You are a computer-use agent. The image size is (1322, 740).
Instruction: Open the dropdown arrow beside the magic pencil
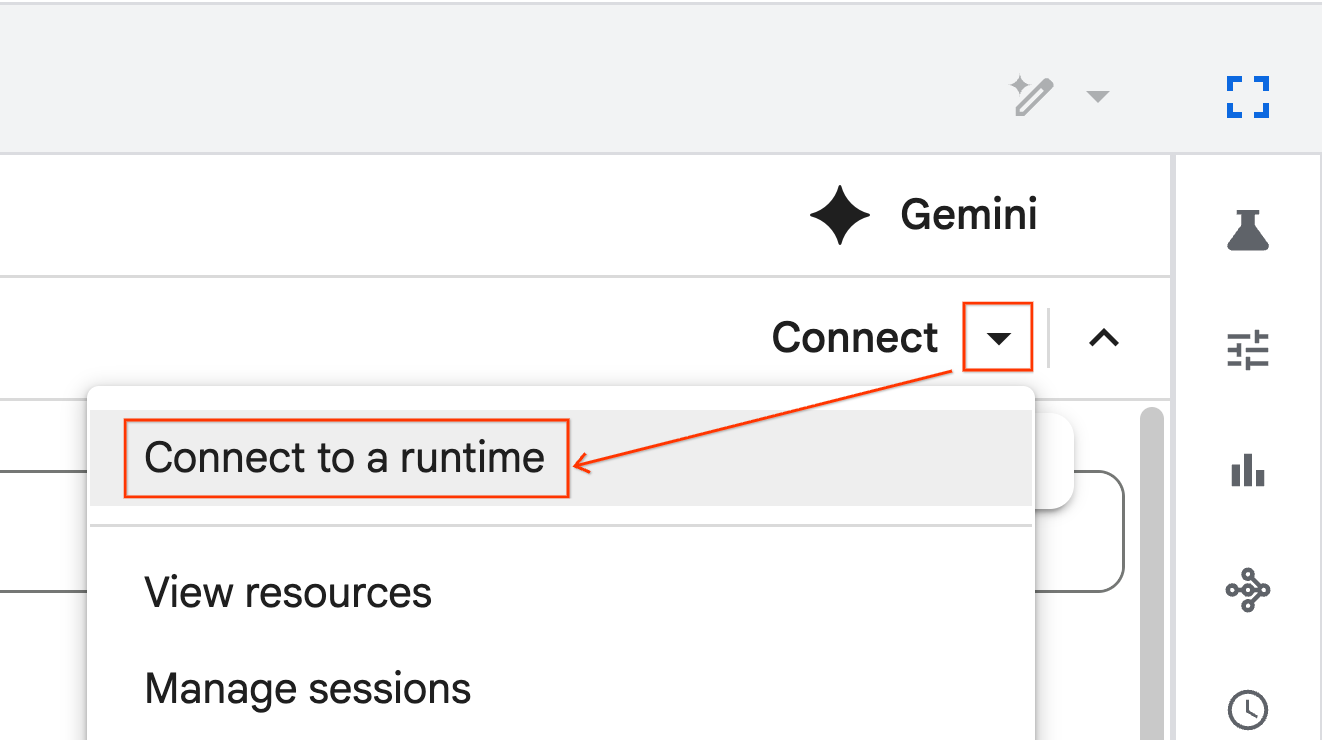(1098, 96)
